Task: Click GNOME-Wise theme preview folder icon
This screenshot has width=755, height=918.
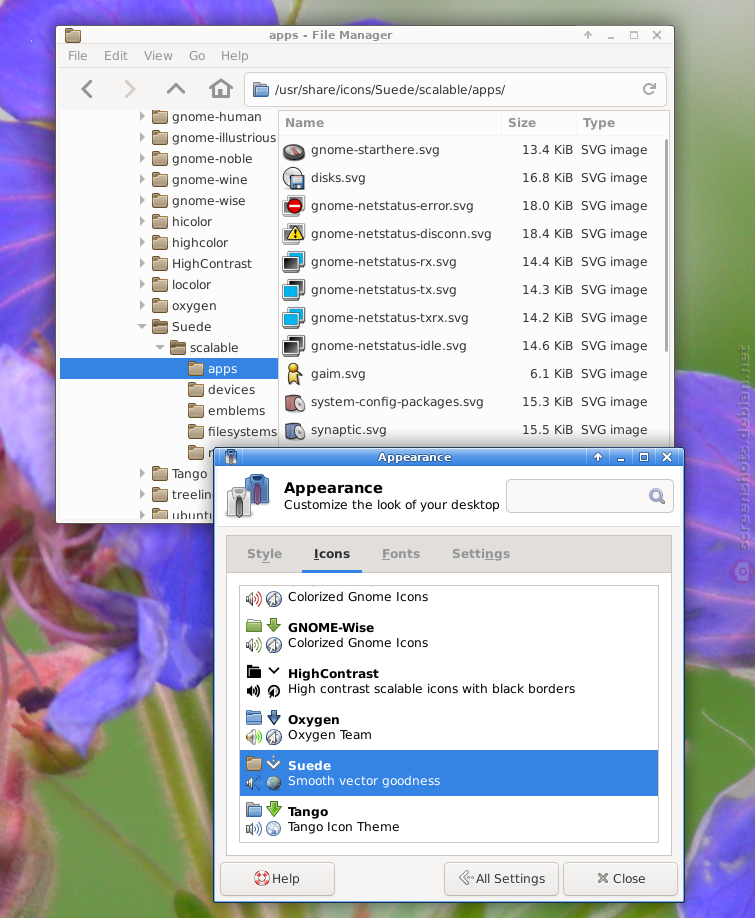Action: pyautogui.click(x=253, y=625)
